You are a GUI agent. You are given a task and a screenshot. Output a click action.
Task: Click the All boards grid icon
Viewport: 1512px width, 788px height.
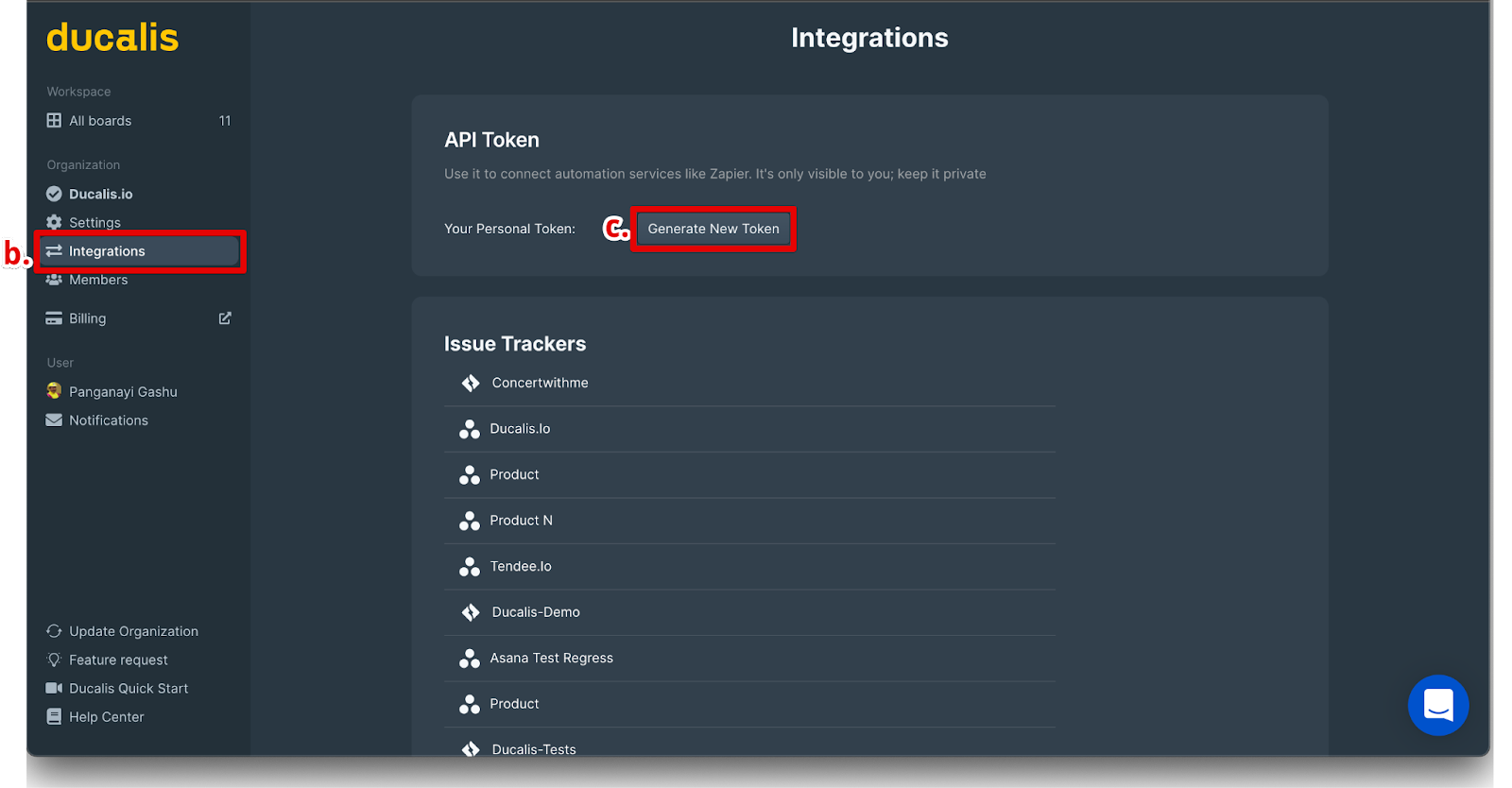tap(54, 121)
